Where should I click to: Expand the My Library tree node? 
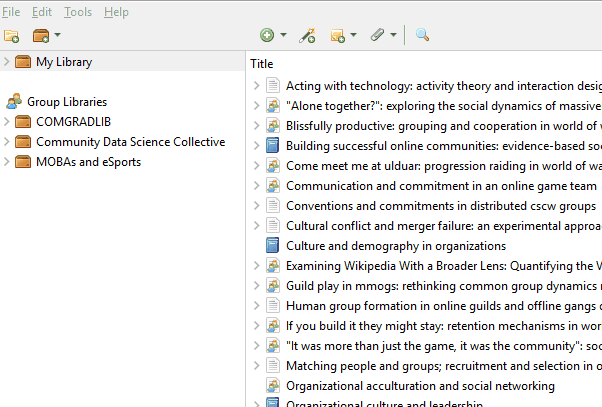point(7,61)
